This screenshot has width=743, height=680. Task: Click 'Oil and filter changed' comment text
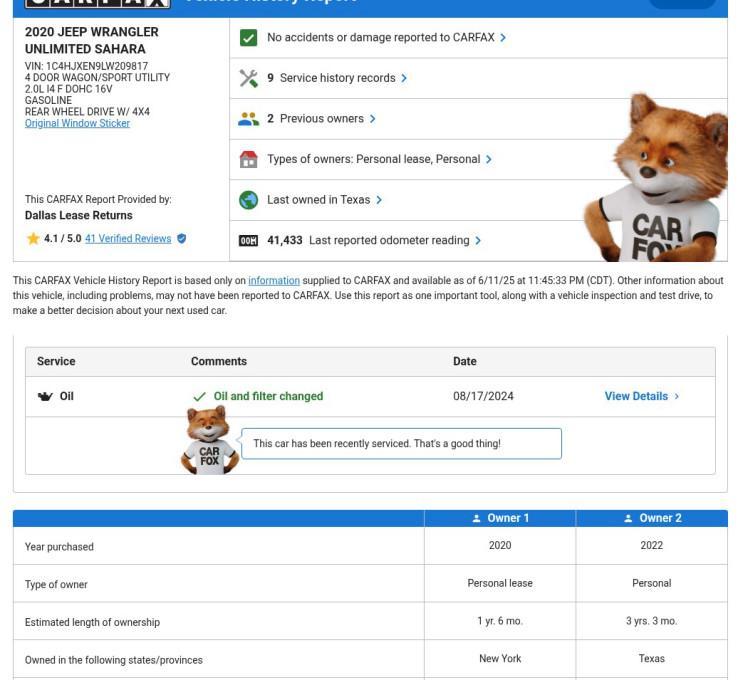click(x=268, y=396)
